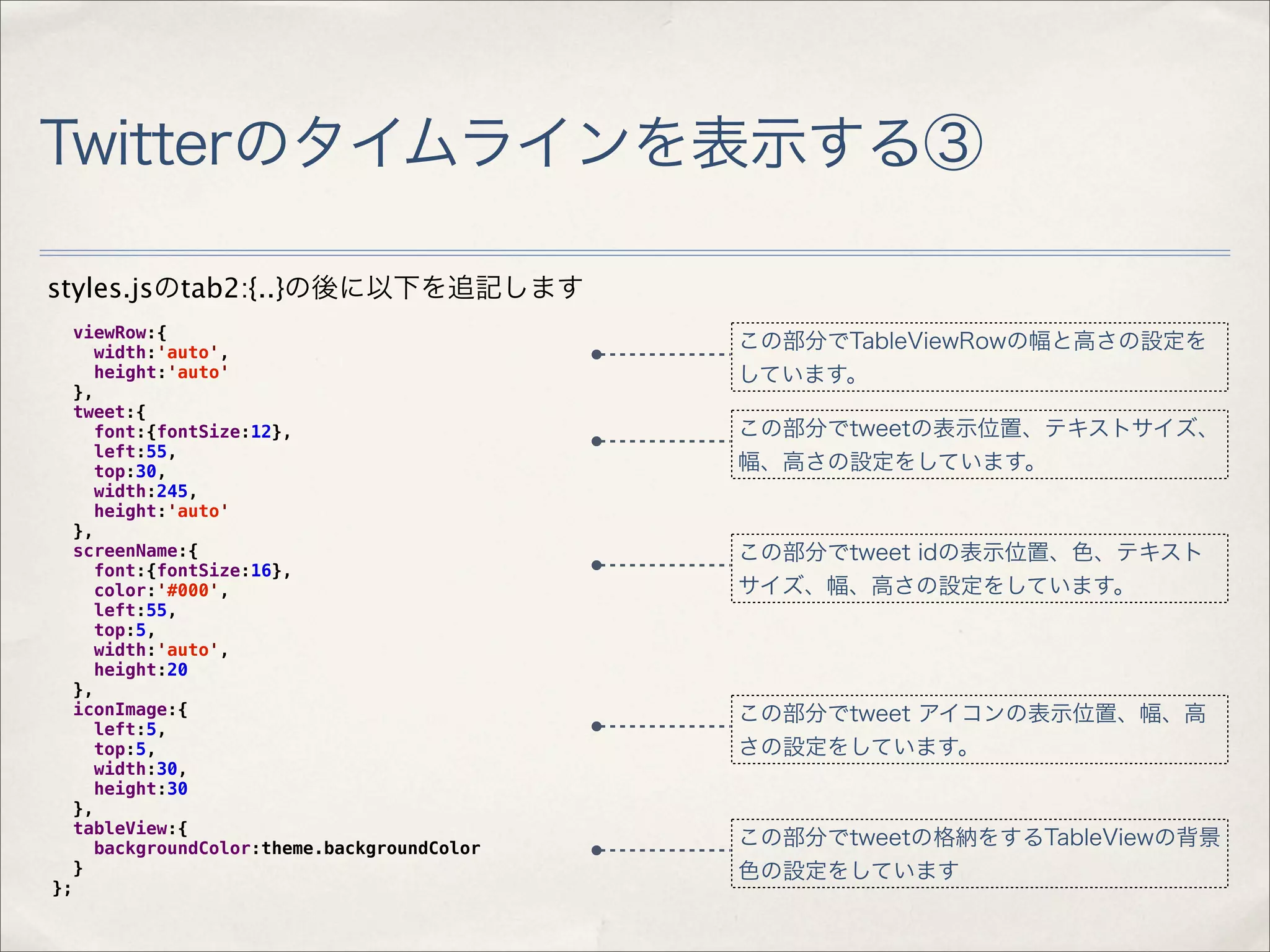Click the 'width:30,' code line
This screenshot has width=1270, height=952.
140,769
